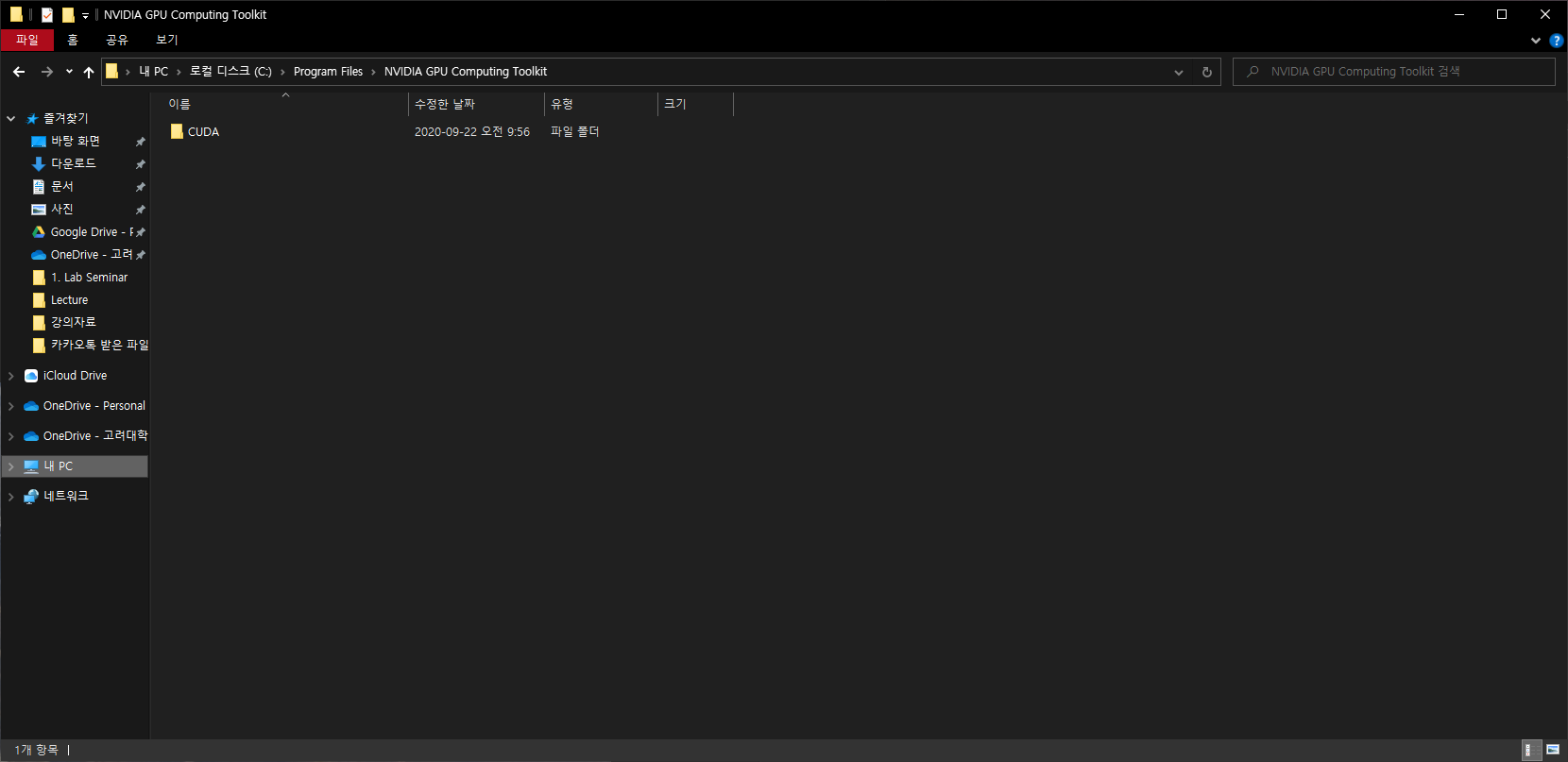Open pinned OneDrive - 고려 shortcut

[x=91, y=255]
